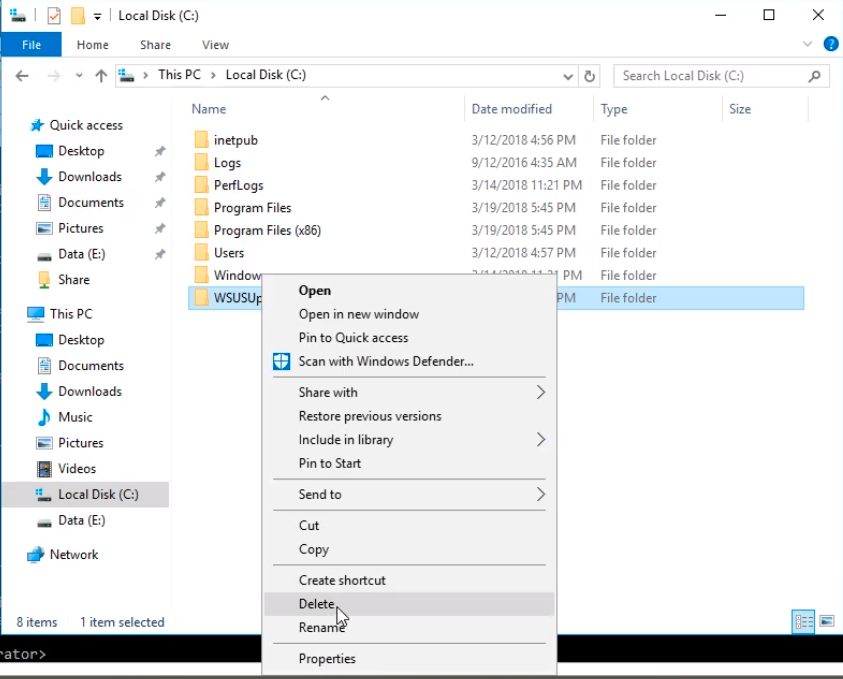The width and height of the screenshot is (843, 679).
Task: Select the PerfLogs folder
Action: click(238, 185)
